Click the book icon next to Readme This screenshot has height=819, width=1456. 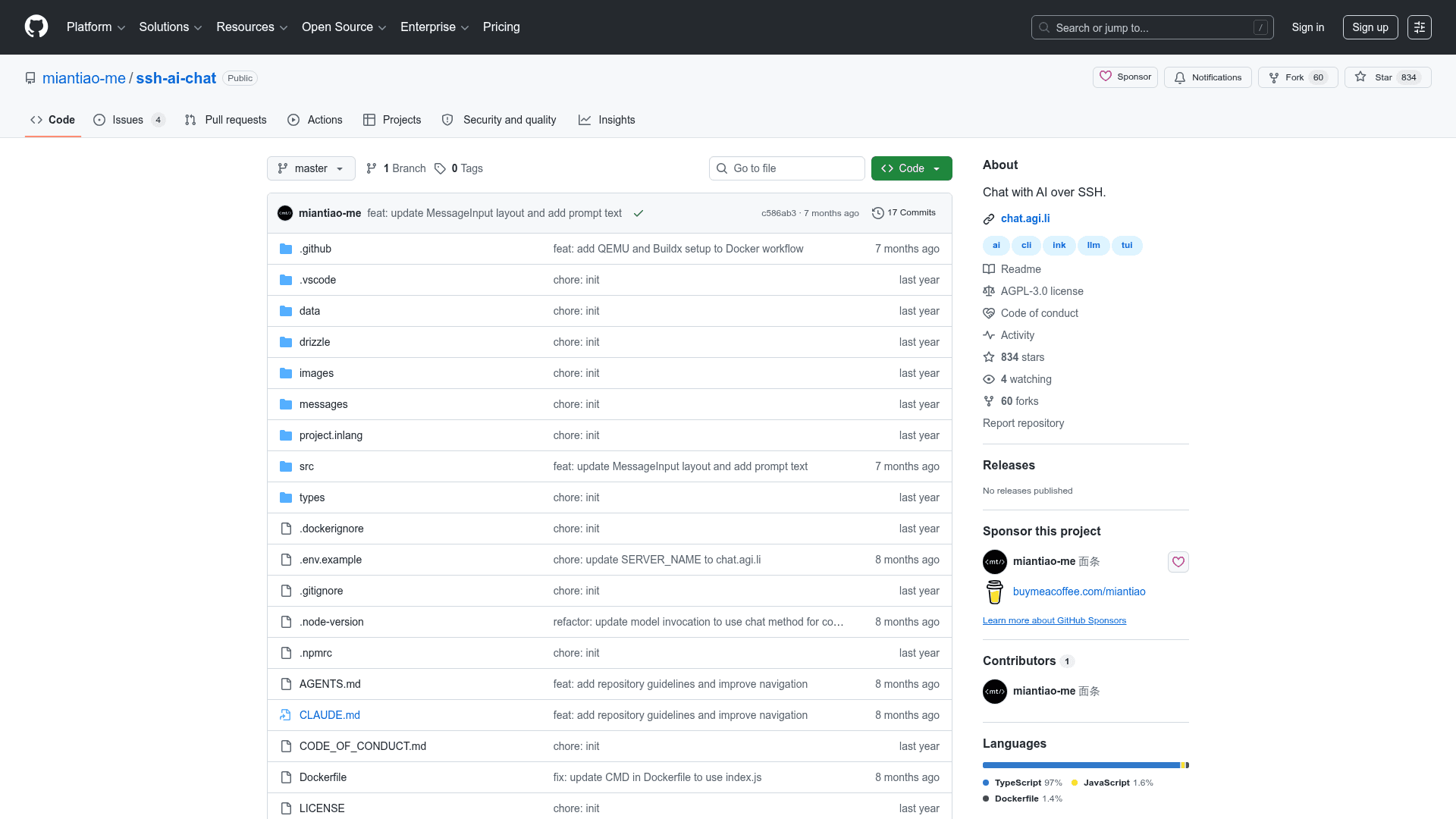pos(989,269)
